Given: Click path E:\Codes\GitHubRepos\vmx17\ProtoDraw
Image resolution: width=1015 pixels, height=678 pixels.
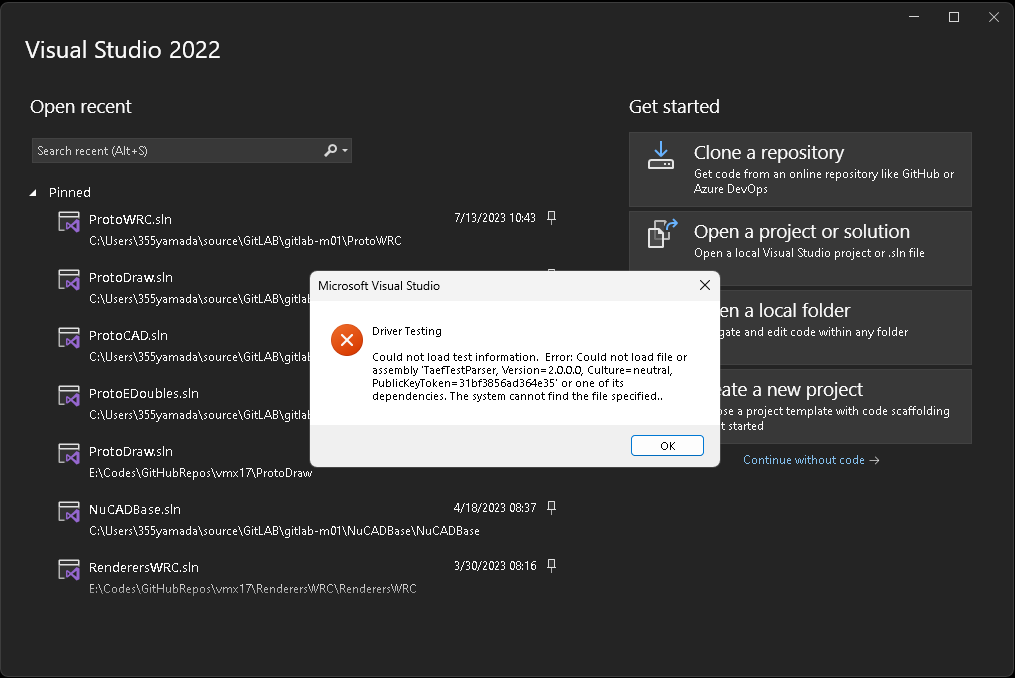Looking at the screenshot, I should 201,473.
